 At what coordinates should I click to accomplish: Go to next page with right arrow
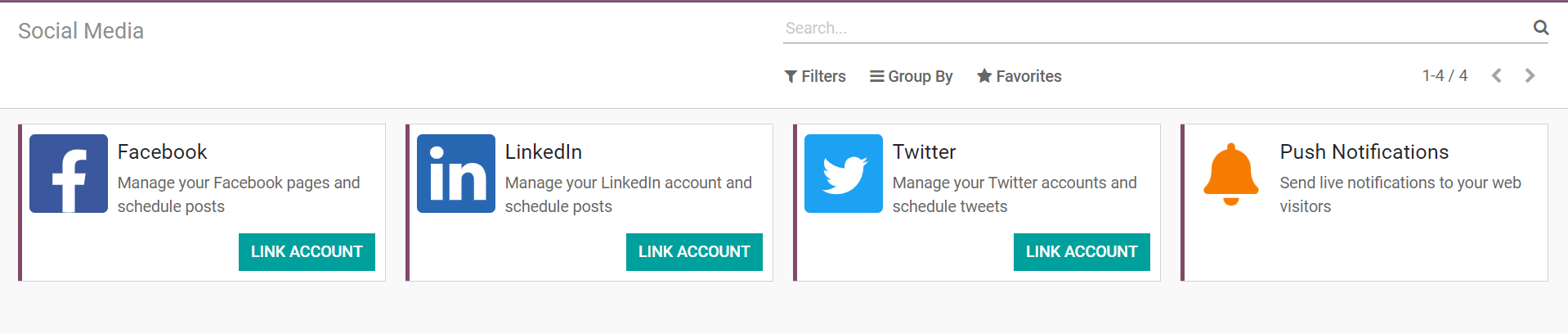(x=1530, y=76)
